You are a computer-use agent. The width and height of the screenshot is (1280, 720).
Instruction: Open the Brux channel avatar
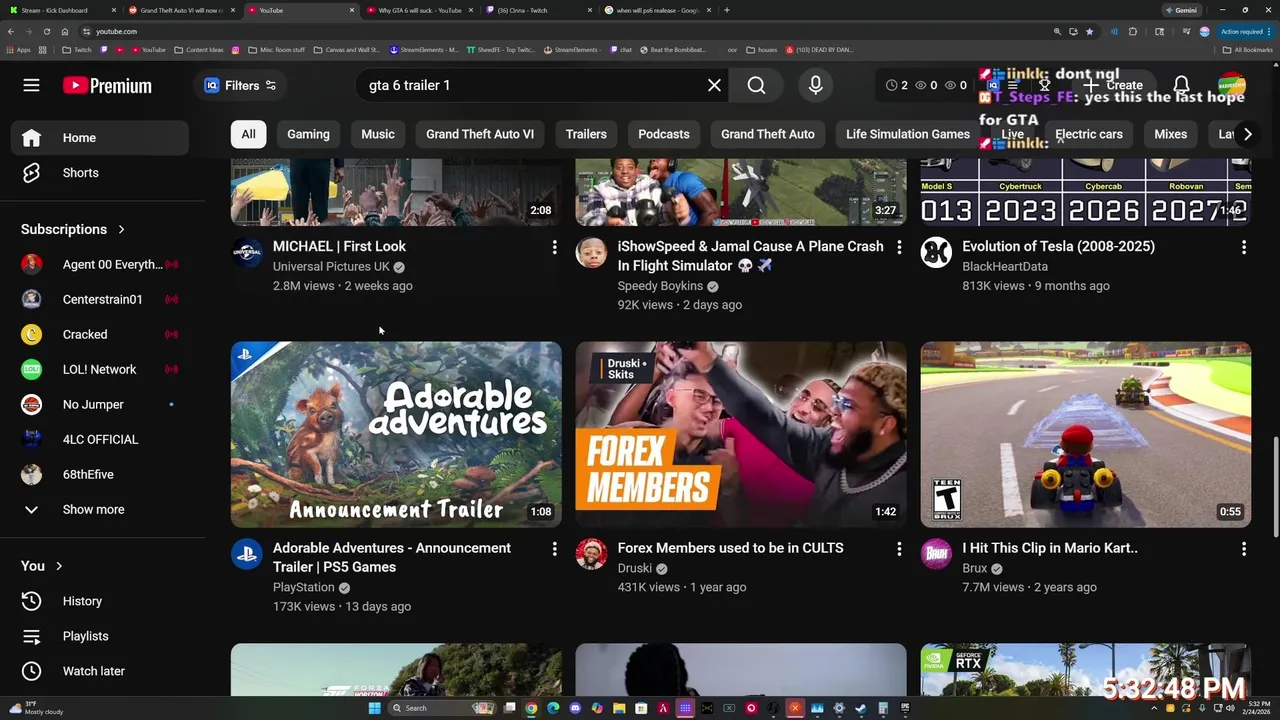936,554
